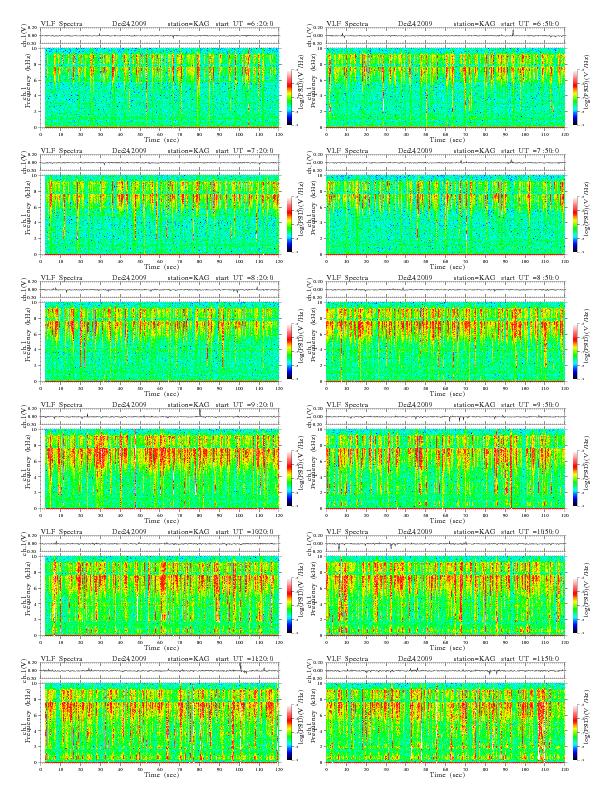Screen dimensions: 612x792
Task: Open the PSD color bar of the 10:50:0 plot
Action: pyautogui.click(x=575, y=605)
